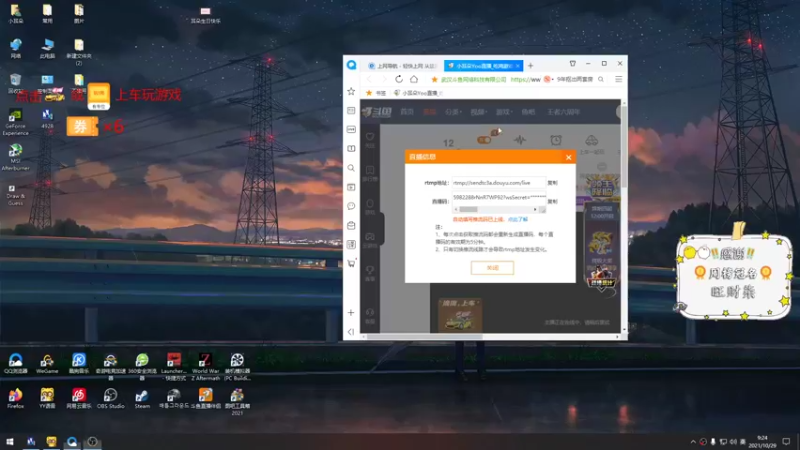Switch to OBS in the taskbar
800x450 pixels.
pos(92,442)
